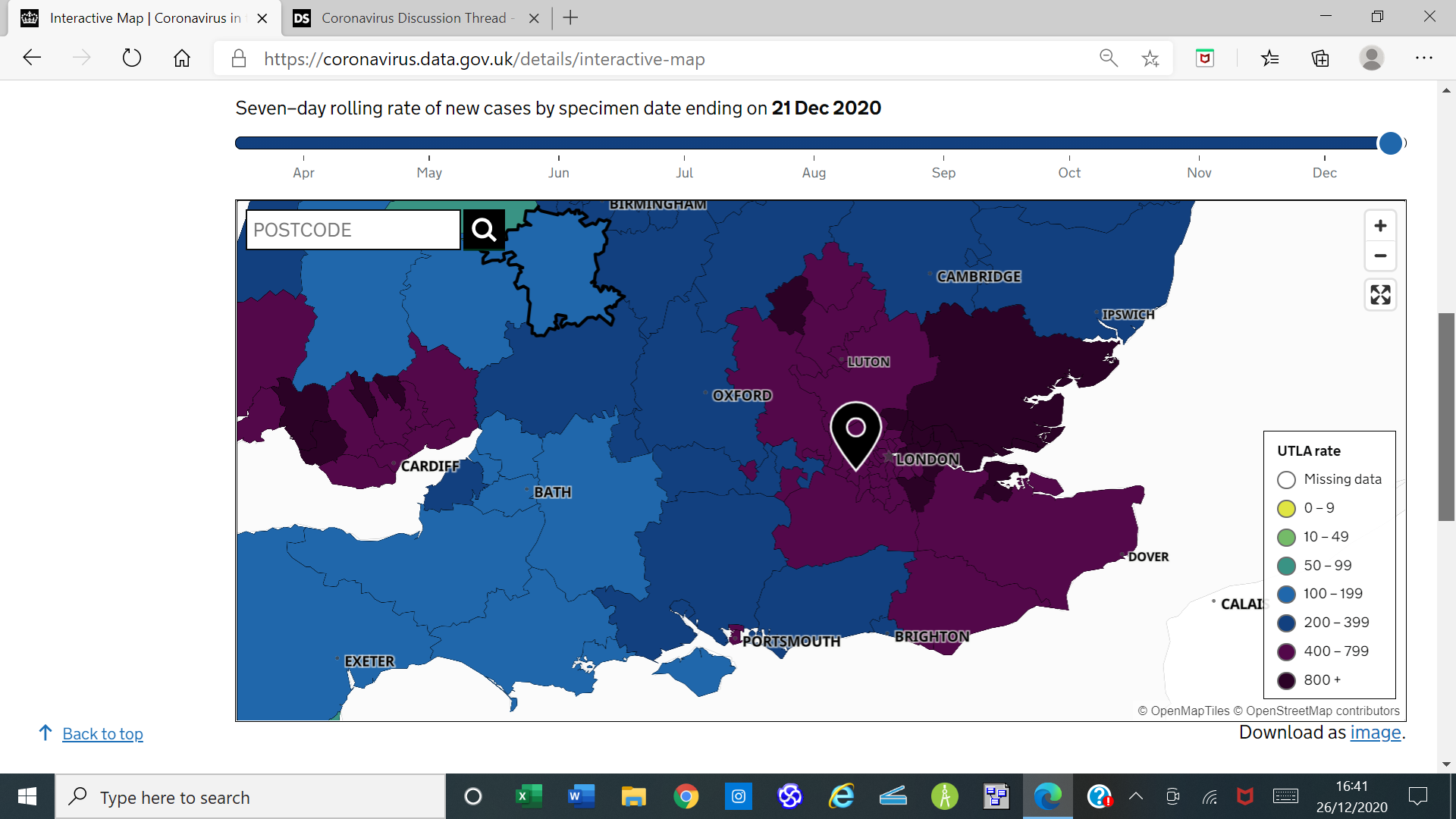Click the map zoom out minus button
Image resolution: width=1456 pixels, height=819 pixels.
(x=1380, y=256)
